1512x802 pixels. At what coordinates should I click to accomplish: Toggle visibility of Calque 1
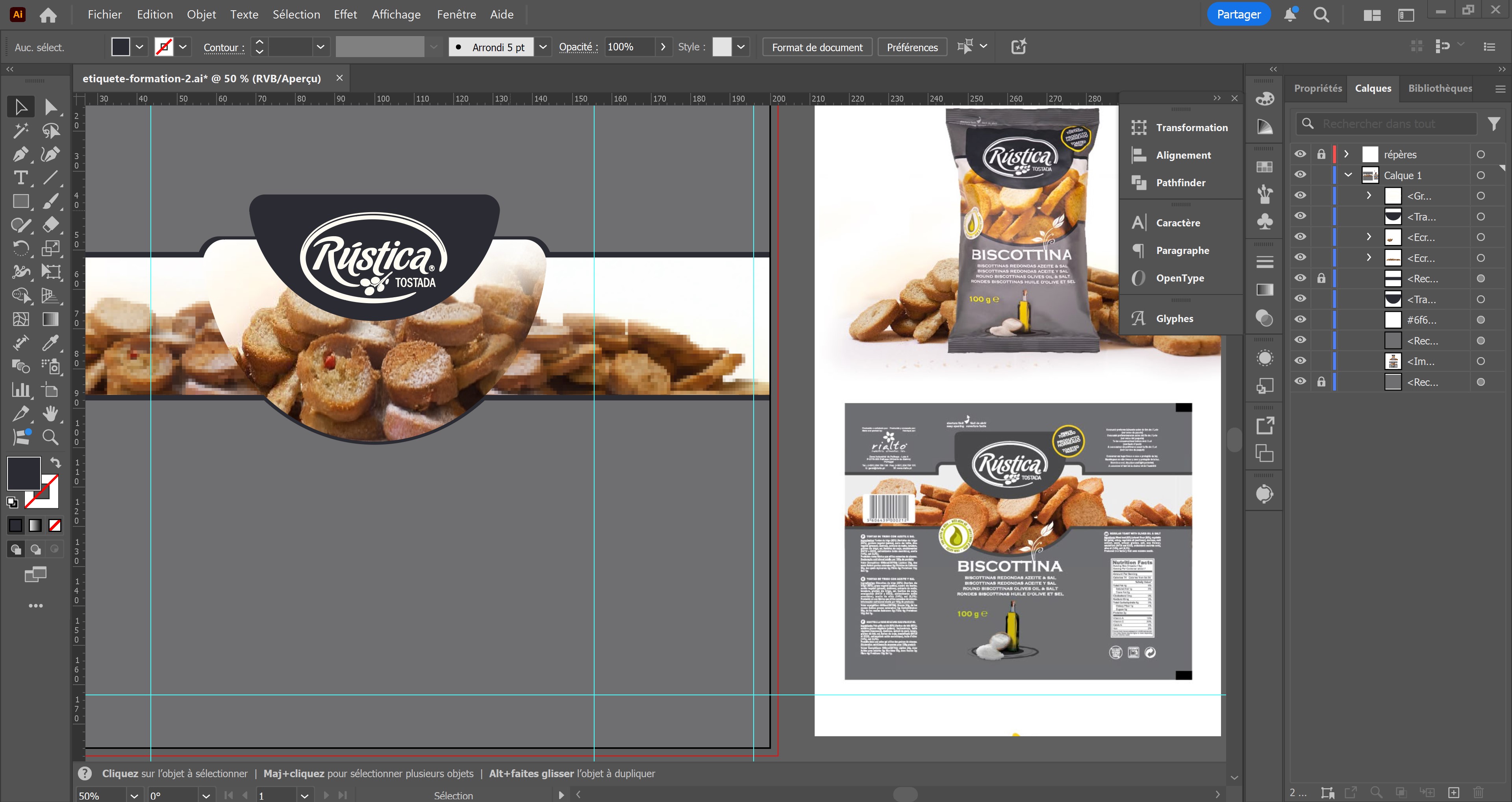point(1300,174)
